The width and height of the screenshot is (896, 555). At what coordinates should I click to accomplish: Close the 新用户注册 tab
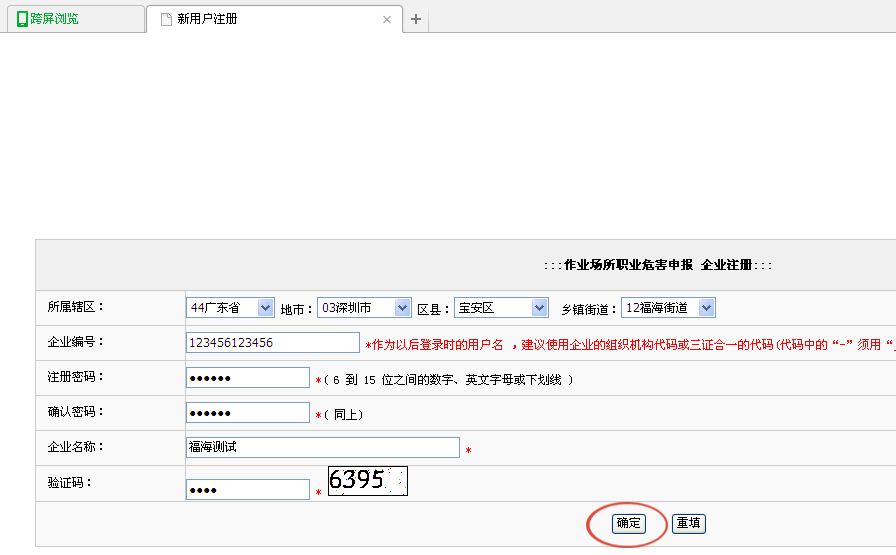point(387,19)
